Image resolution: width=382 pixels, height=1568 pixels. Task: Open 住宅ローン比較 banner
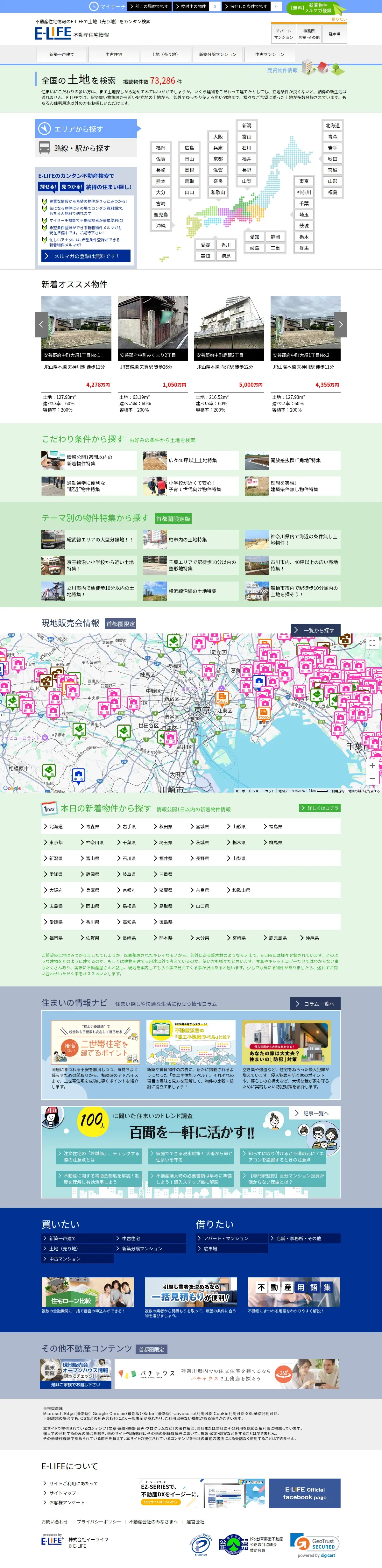(88, 1292)
